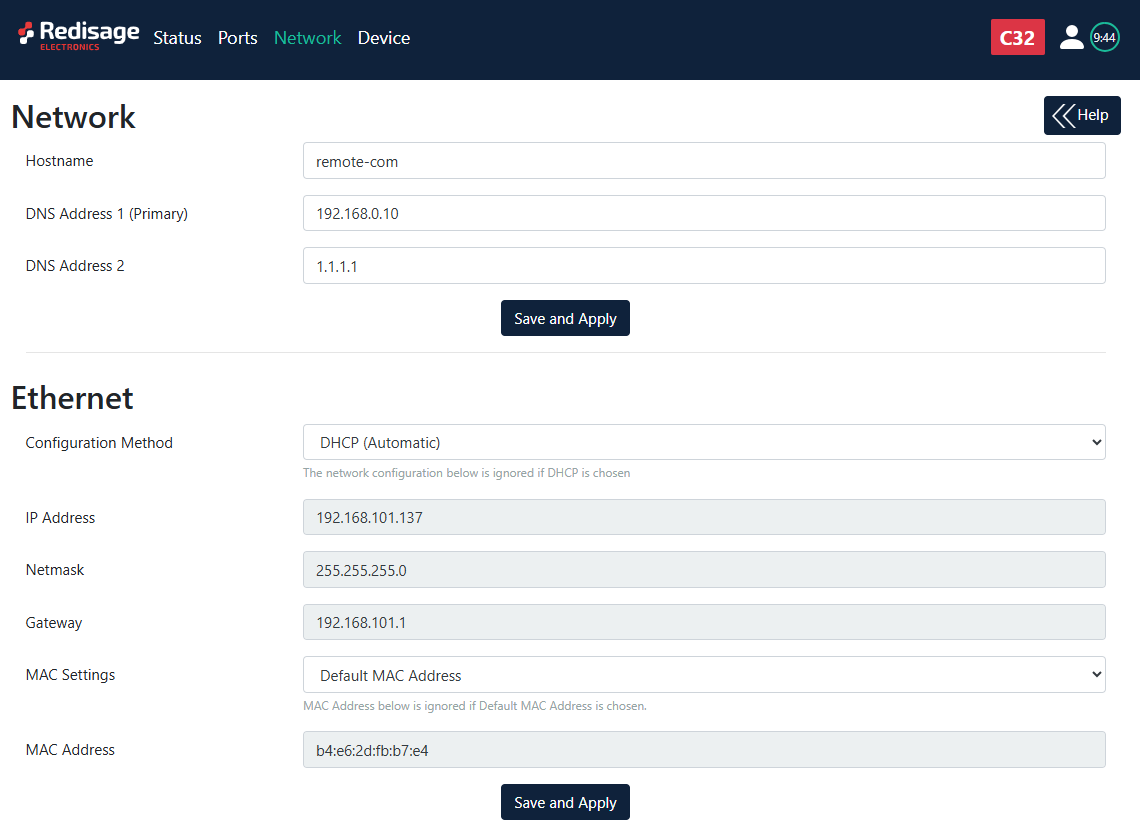Viewport: 1140px width, 833px height.
Task: Open the user account icon
Action: (1071, 38)
